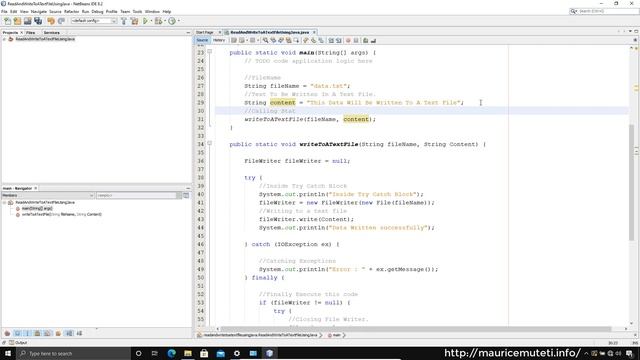Open Project using the toolbar icon

click(27, 21)
